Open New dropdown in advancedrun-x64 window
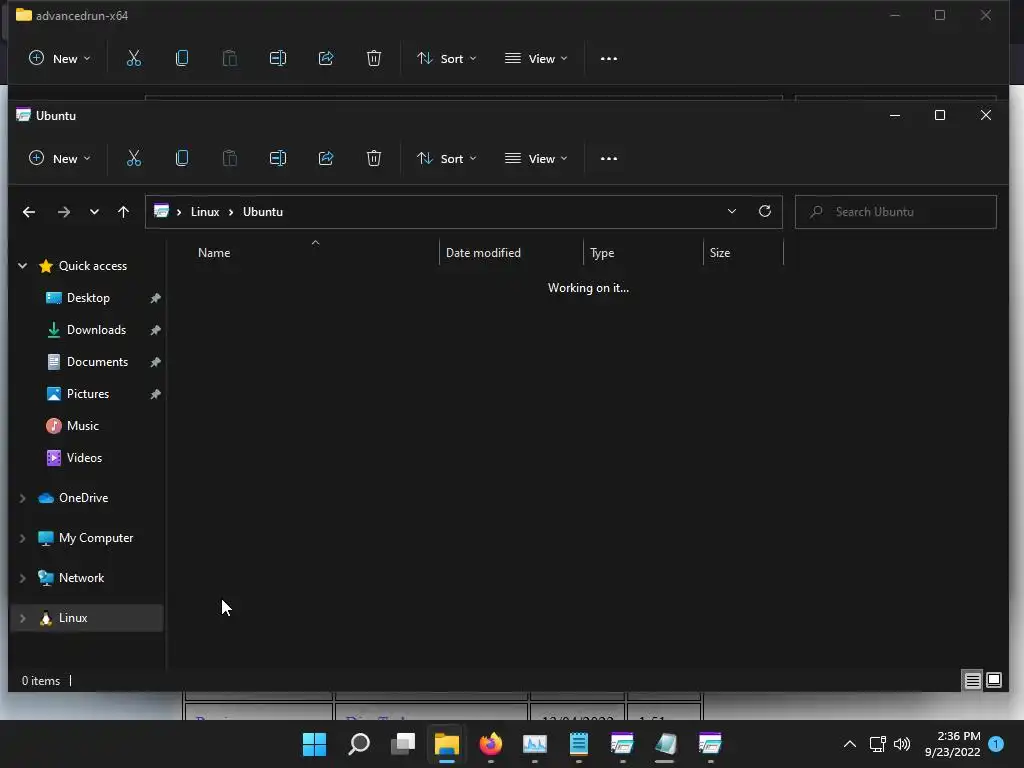Screen dimensions: 1024x768 pos(59,58)
